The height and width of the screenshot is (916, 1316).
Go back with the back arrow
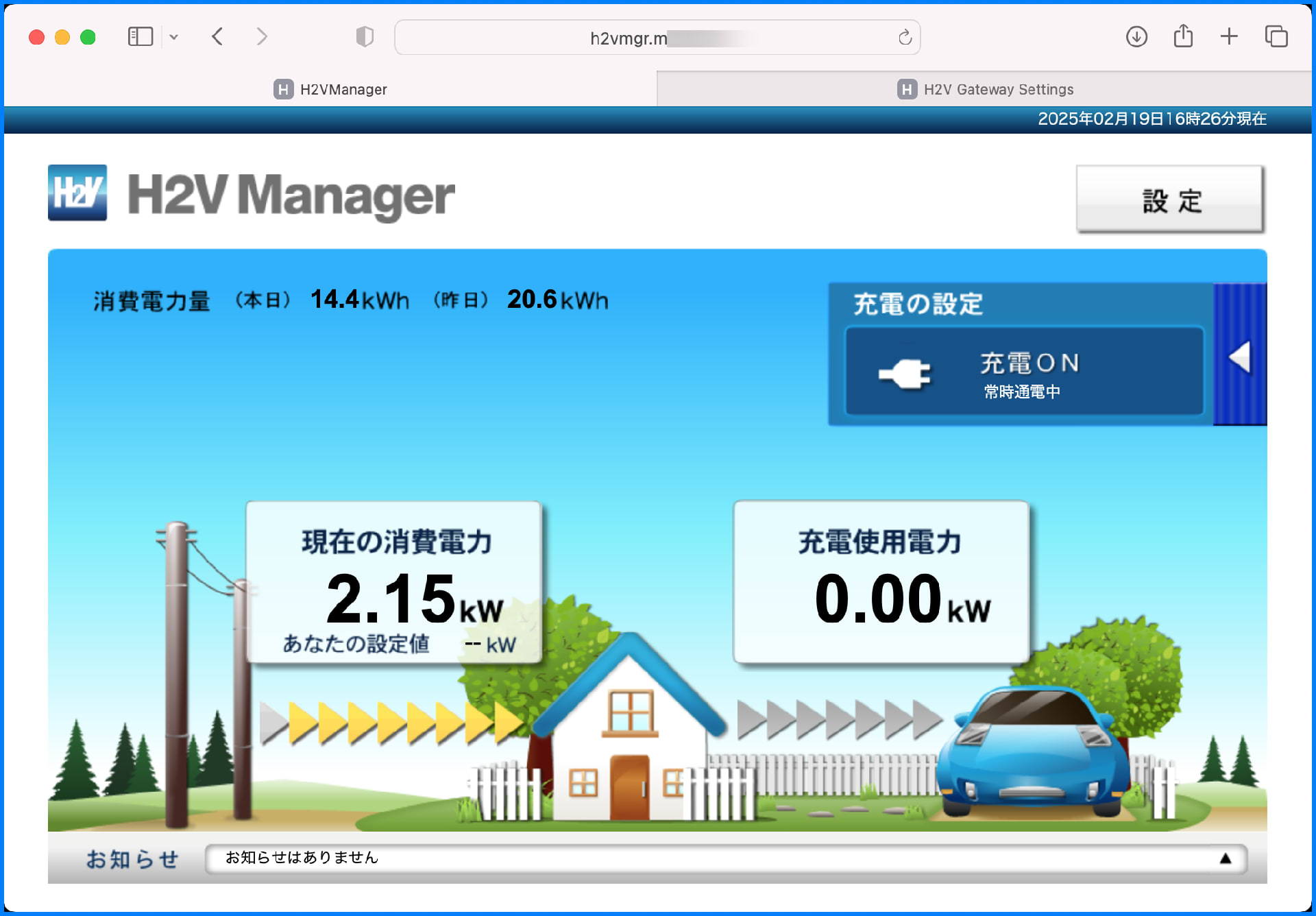tap(217, 37)
